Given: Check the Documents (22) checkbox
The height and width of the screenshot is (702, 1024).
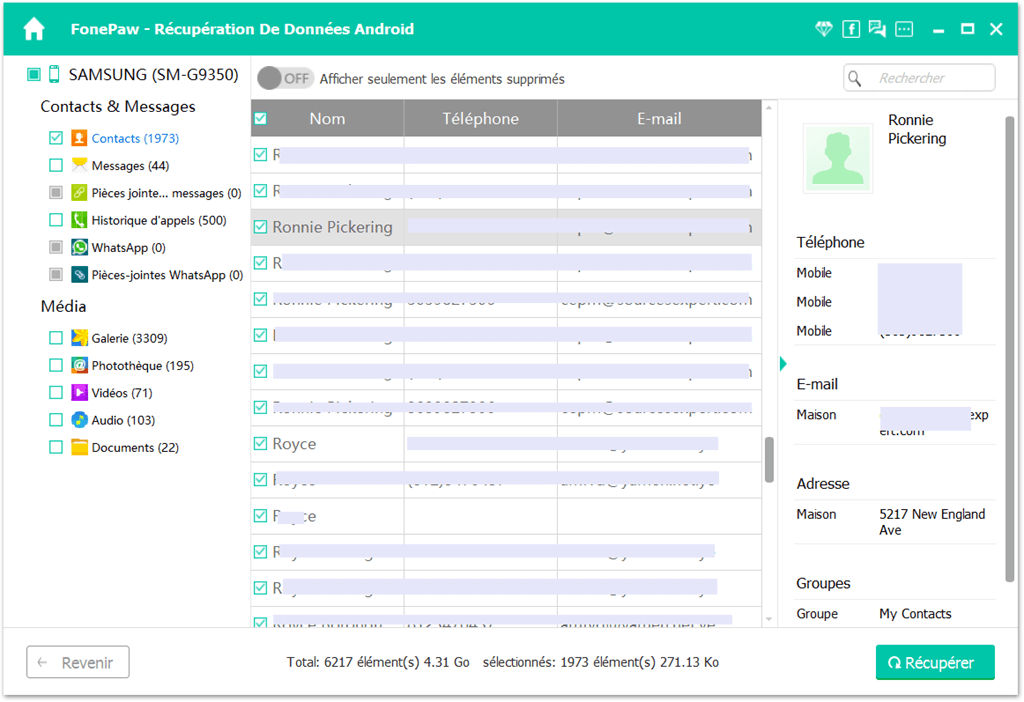Looking at the screenshot, I should coord(56,447).
